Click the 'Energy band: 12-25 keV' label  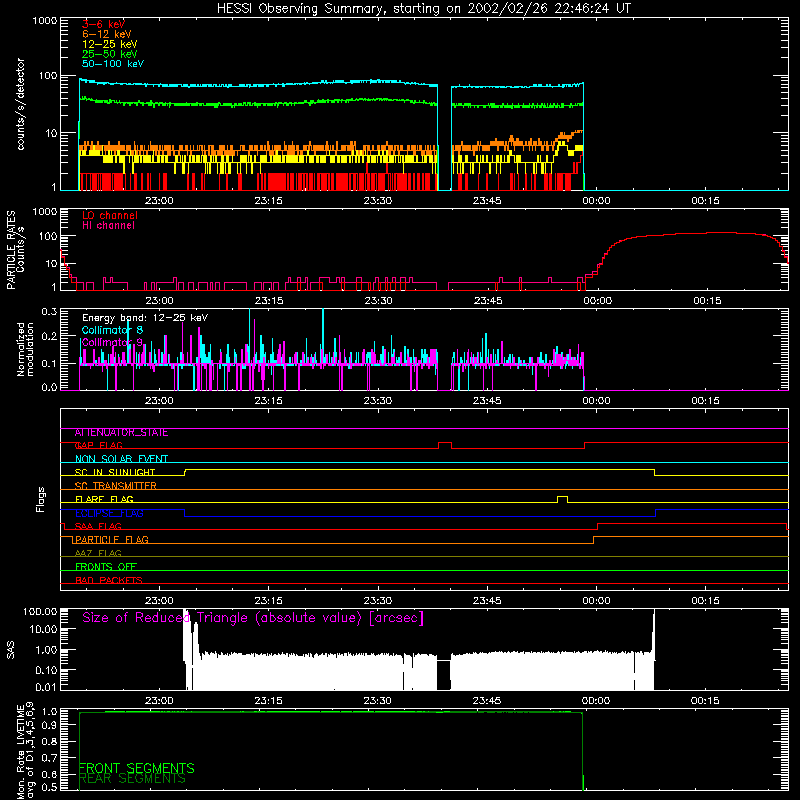point(145,318)
